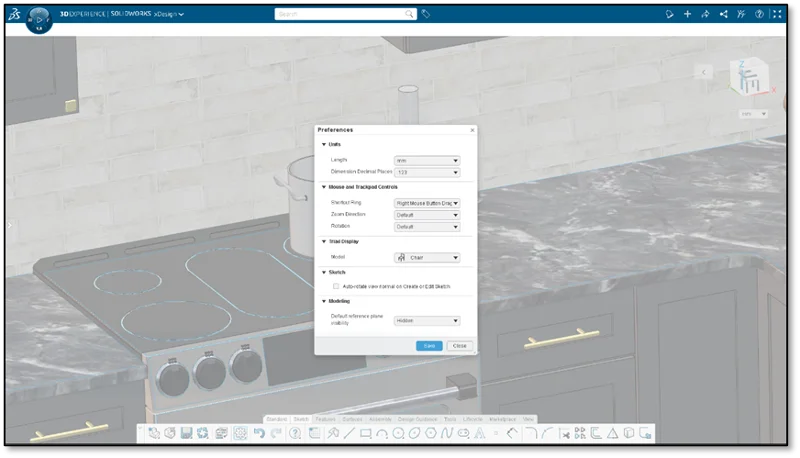Enable Auto-rotate view normal checkbox
800x458 pixels.
(x=335, y=286)
